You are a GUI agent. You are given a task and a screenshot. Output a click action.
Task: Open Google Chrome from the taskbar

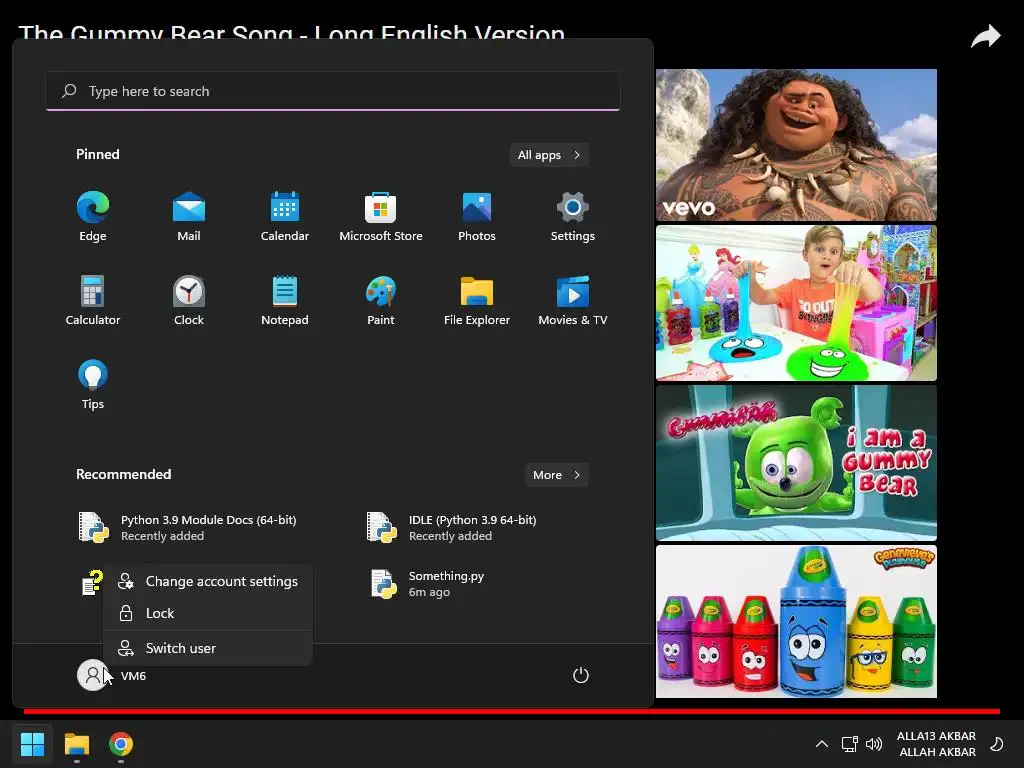pos(121,744)
